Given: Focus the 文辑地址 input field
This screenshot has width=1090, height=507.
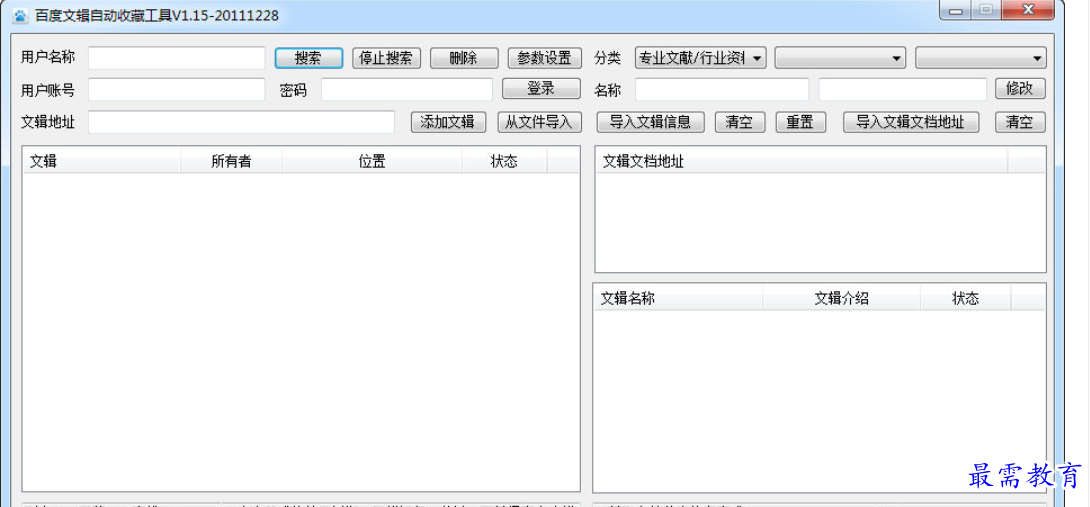Looking at the screenshot, I should 241,122.
